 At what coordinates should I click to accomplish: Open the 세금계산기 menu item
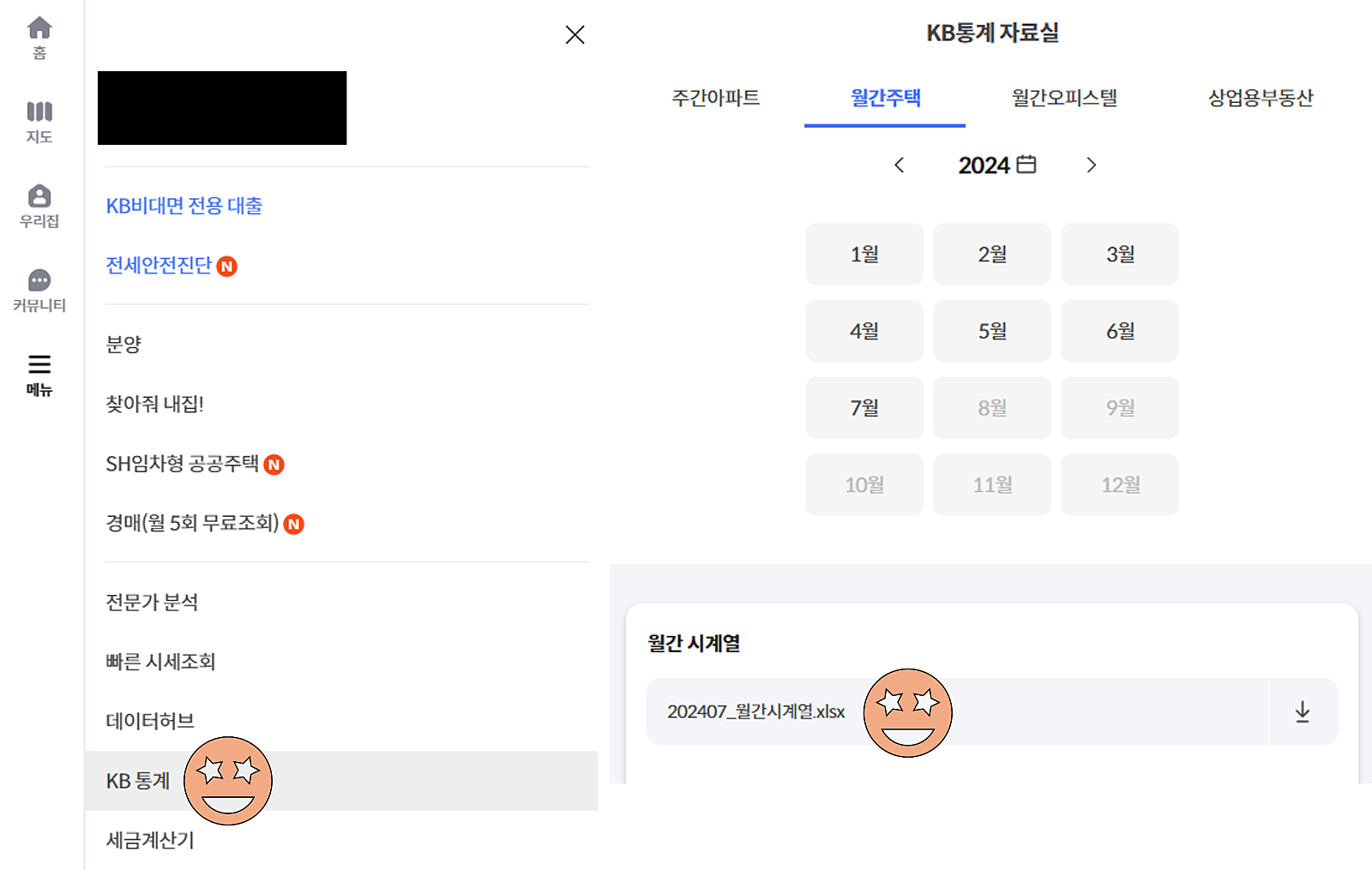click(150, 840)
